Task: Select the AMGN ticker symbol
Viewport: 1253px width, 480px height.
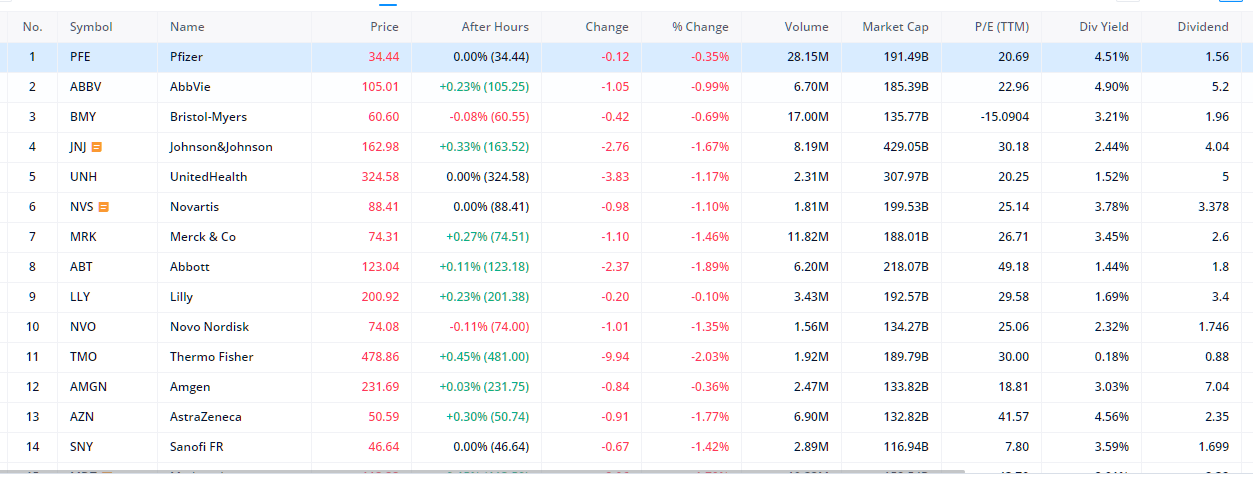Action: tap(88, 387)
